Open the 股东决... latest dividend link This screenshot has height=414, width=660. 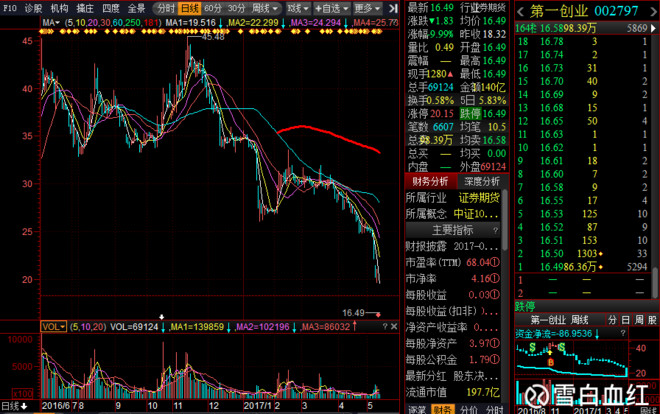pyautogui.click(x=476, y=376)
